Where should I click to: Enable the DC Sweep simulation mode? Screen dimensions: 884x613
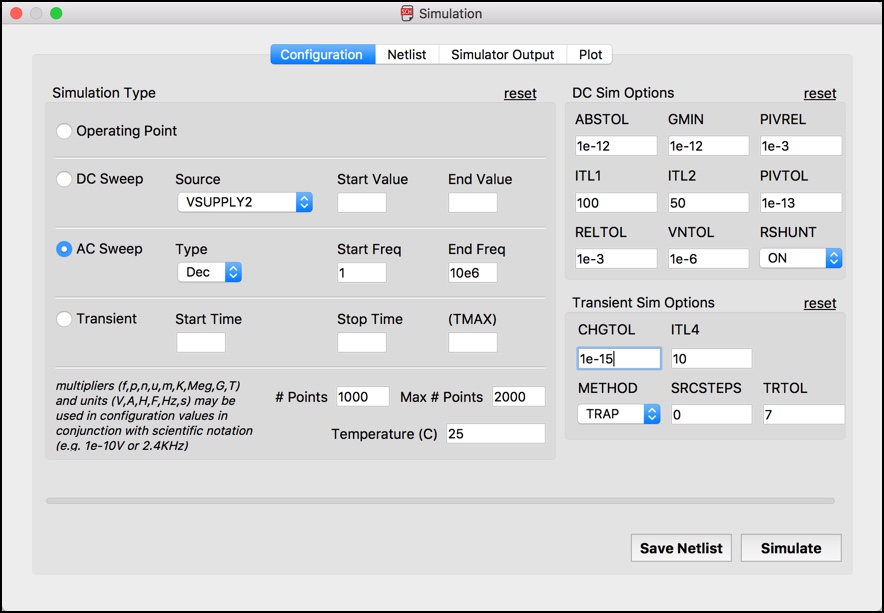[64, 179]
